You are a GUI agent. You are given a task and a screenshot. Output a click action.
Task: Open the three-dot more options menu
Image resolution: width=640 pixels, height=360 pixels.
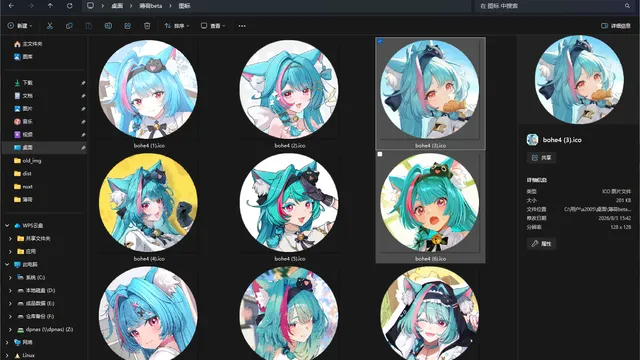coord(242,26)
